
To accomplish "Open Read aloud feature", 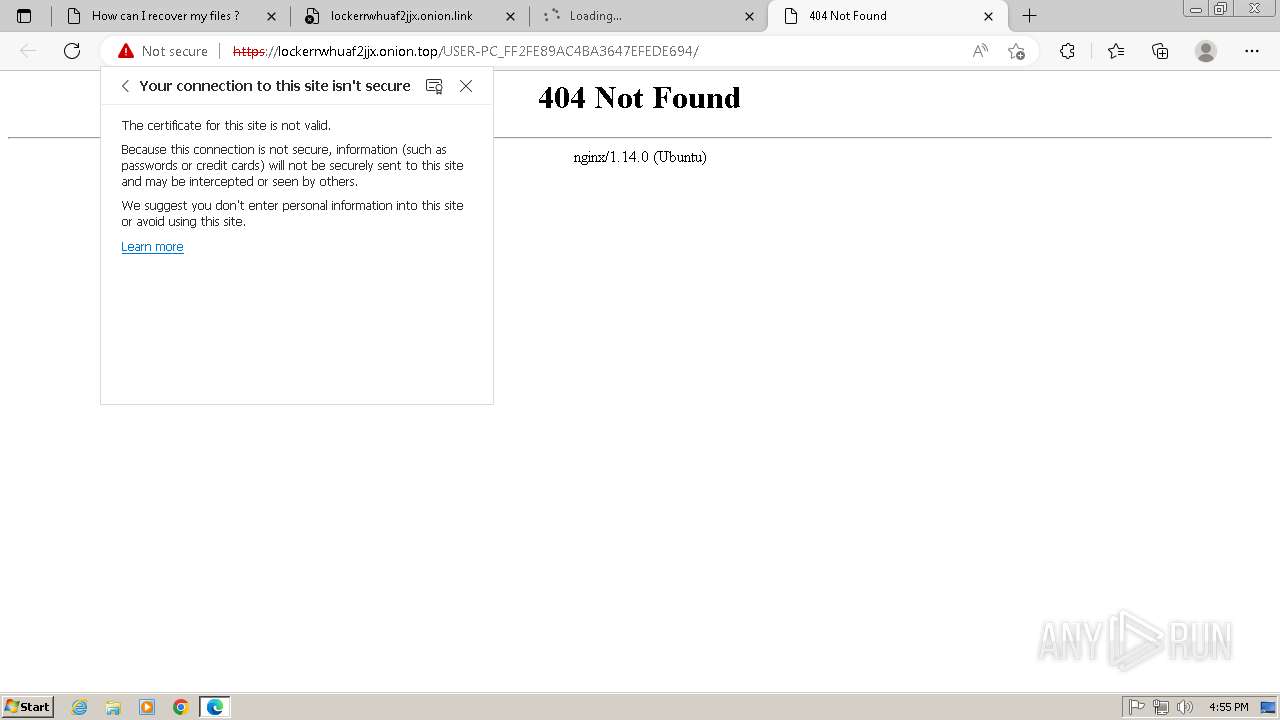I will click(980, 51).
